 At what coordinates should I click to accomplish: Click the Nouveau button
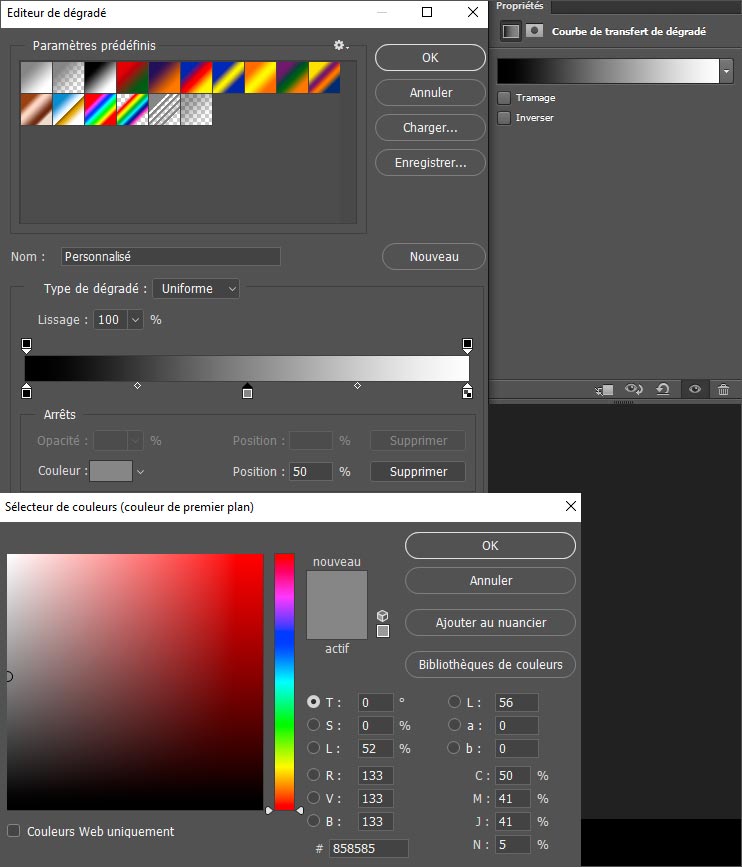pyautogui.click(x=434, y=257)
